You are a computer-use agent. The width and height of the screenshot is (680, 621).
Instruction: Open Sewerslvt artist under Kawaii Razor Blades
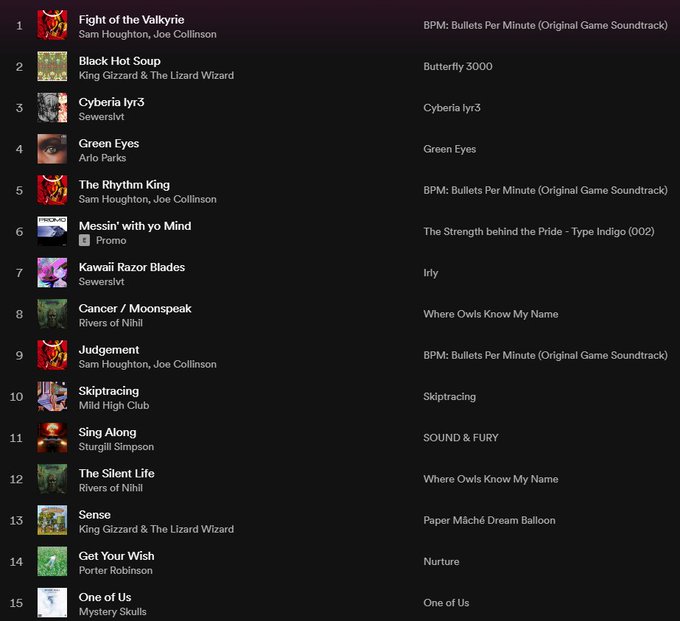(x=101, y=281)
